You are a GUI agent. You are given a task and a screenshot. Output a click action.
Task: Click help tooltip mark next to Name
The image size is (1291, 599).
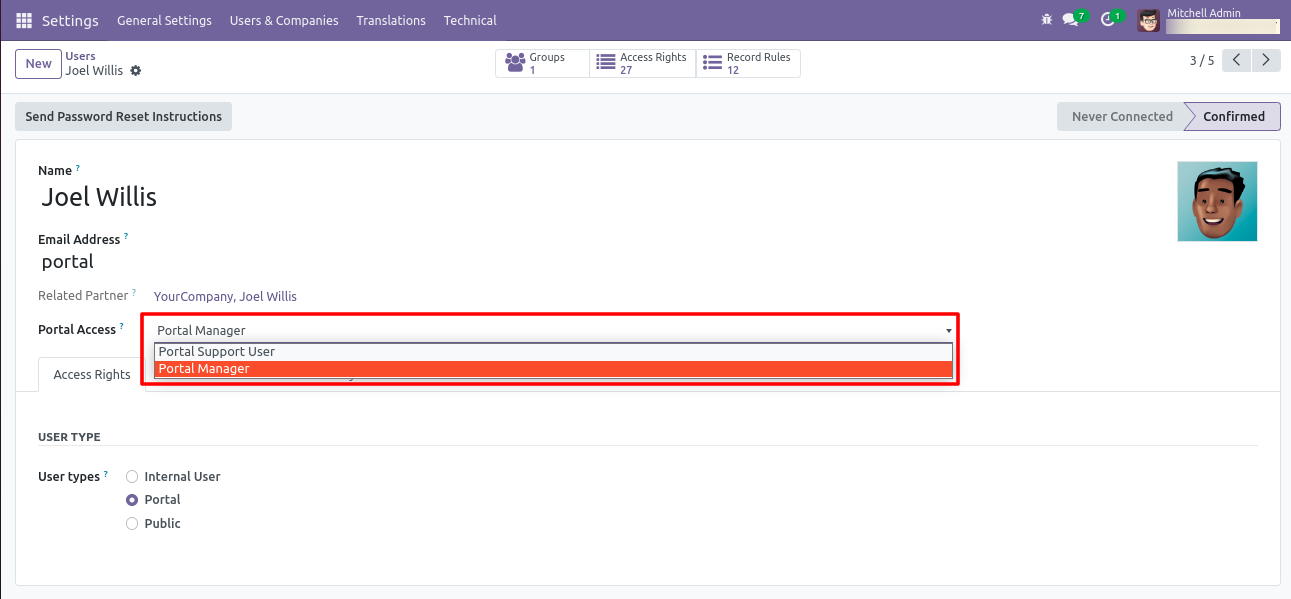[x=78, y=168]
